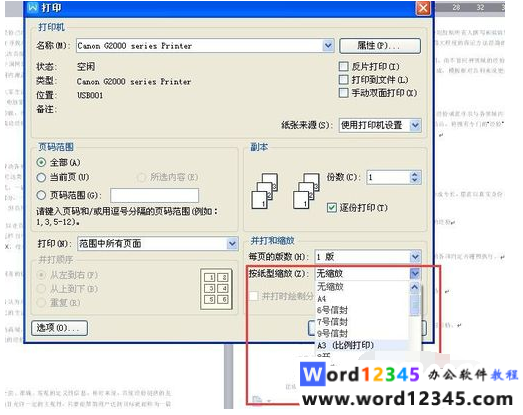Viewport: 523px width, 415px height.
Task: Click the dropdown list scrollbar thumb
Action: pos(415,305)
